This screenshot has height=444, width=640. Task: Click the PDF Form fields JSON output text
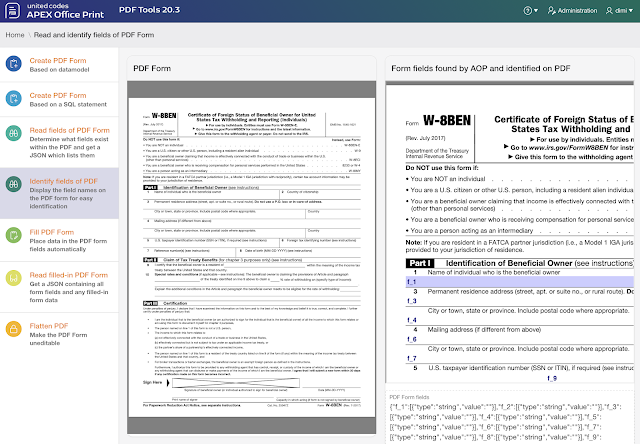click(x=506, y=422)
